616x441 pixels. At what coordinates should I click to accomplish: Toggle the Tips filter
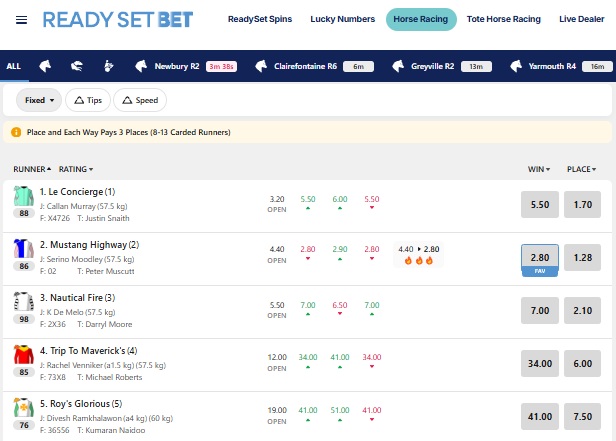(88, 100)
